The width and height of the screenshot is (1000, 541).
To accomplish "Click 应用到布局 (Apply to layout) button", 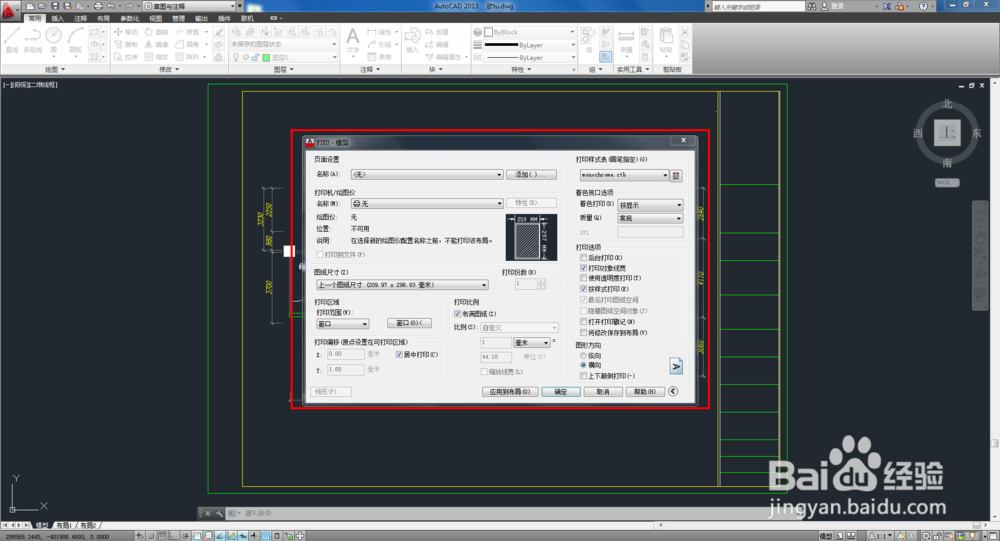I will coord(510,392).
